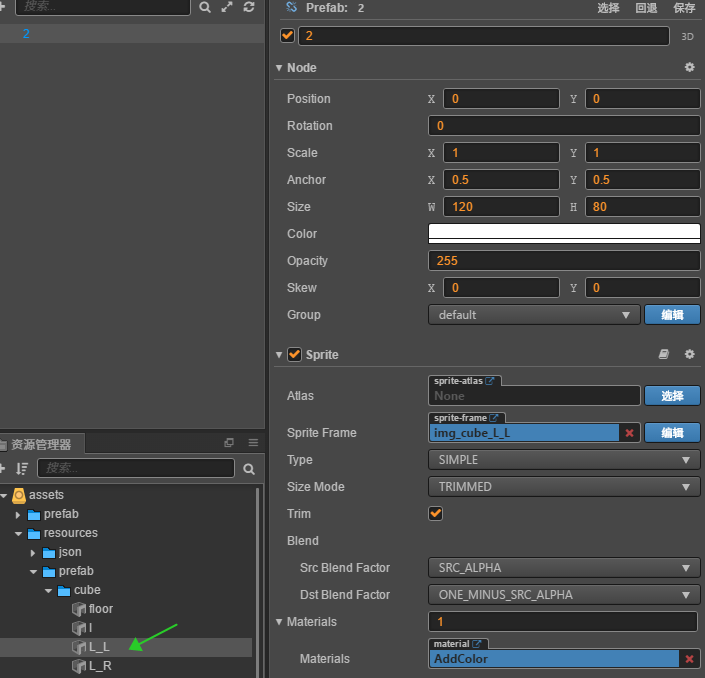
Task: Click the asset manager search magnifier
Action: pos(249,469)
